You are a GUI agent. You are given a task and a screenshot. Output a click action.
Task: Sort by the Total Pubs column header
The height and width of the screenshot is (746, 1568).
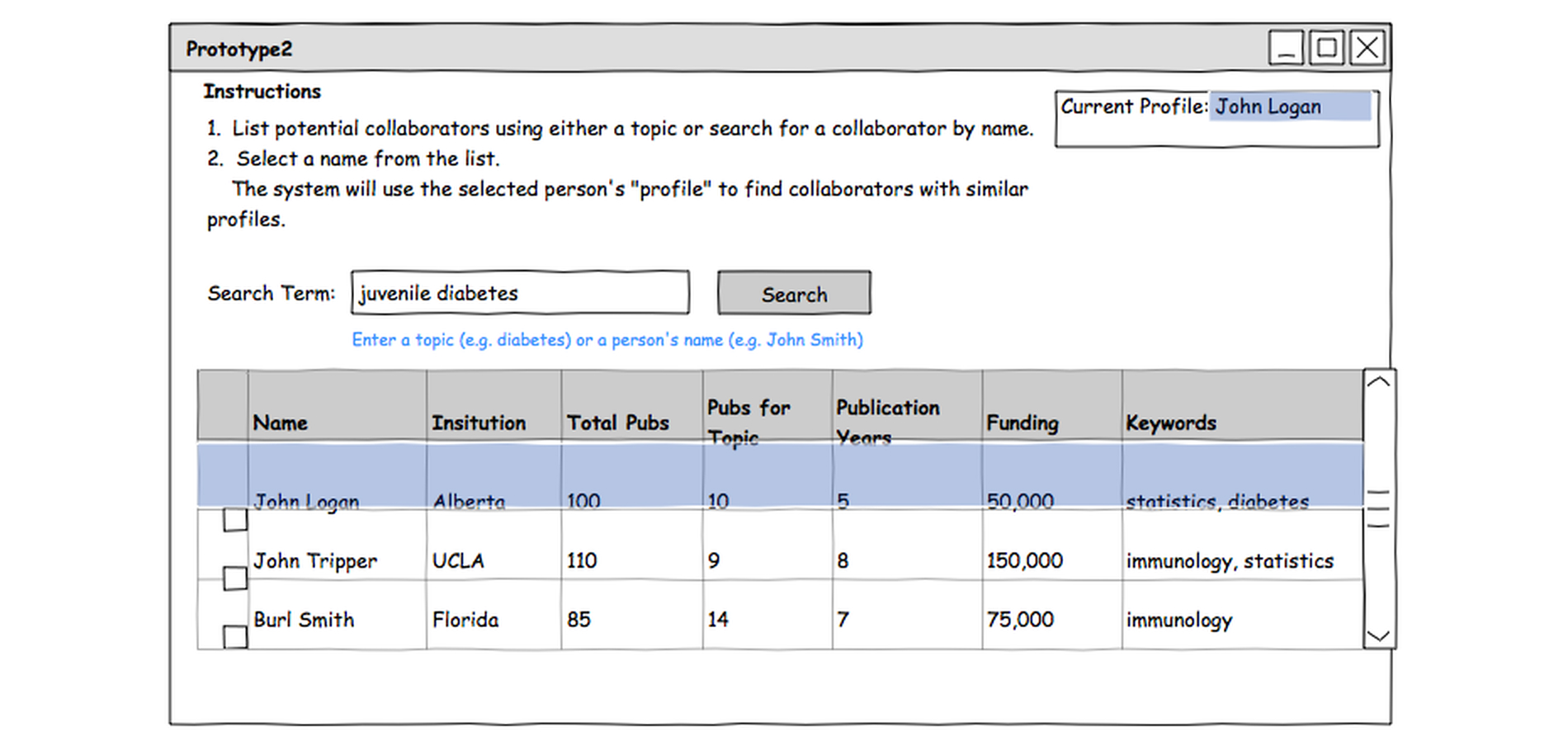[617, 423]
